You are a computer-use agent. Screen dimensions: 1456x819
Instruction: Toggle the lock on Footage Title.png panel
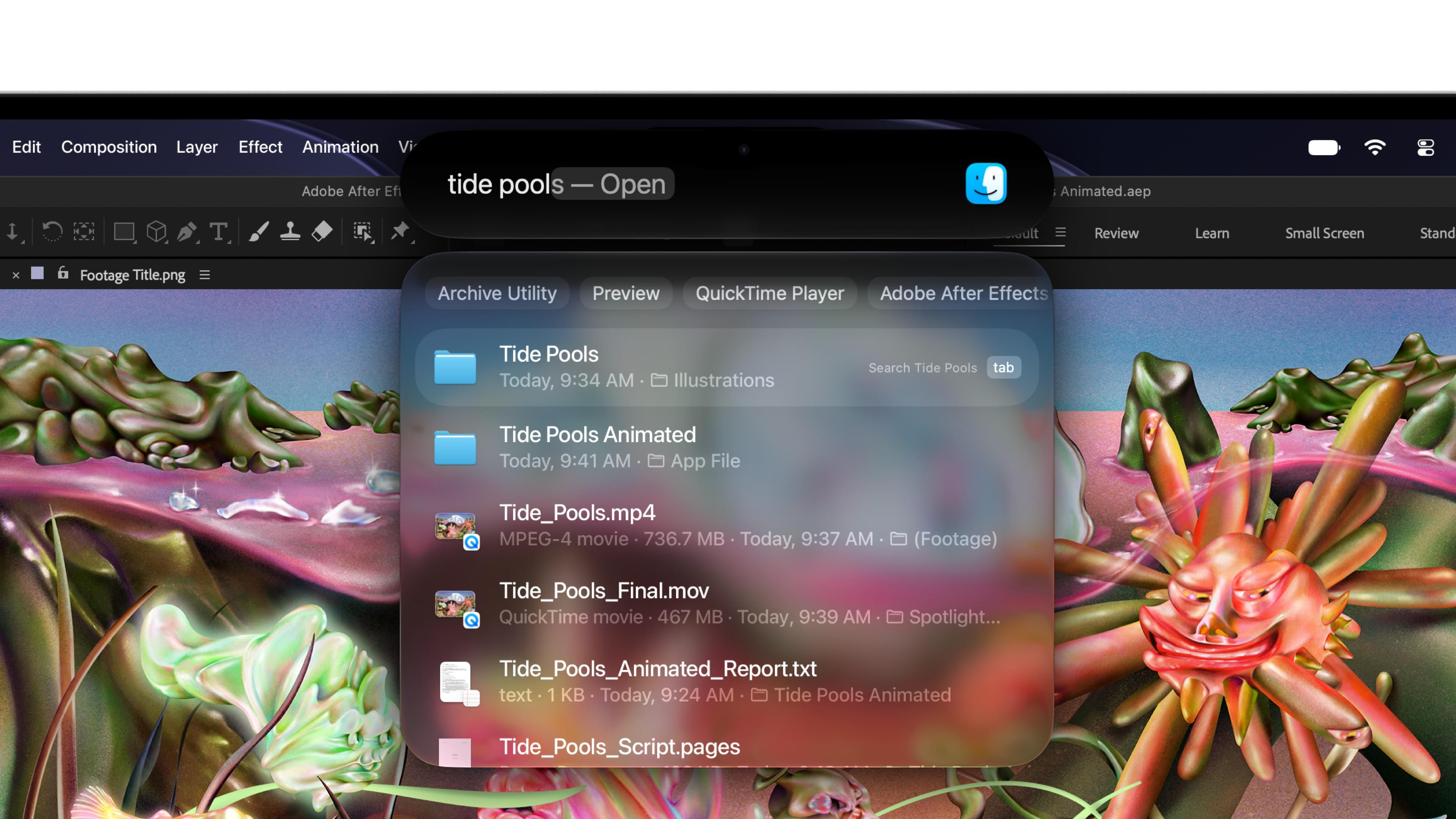tap(63, 273)
